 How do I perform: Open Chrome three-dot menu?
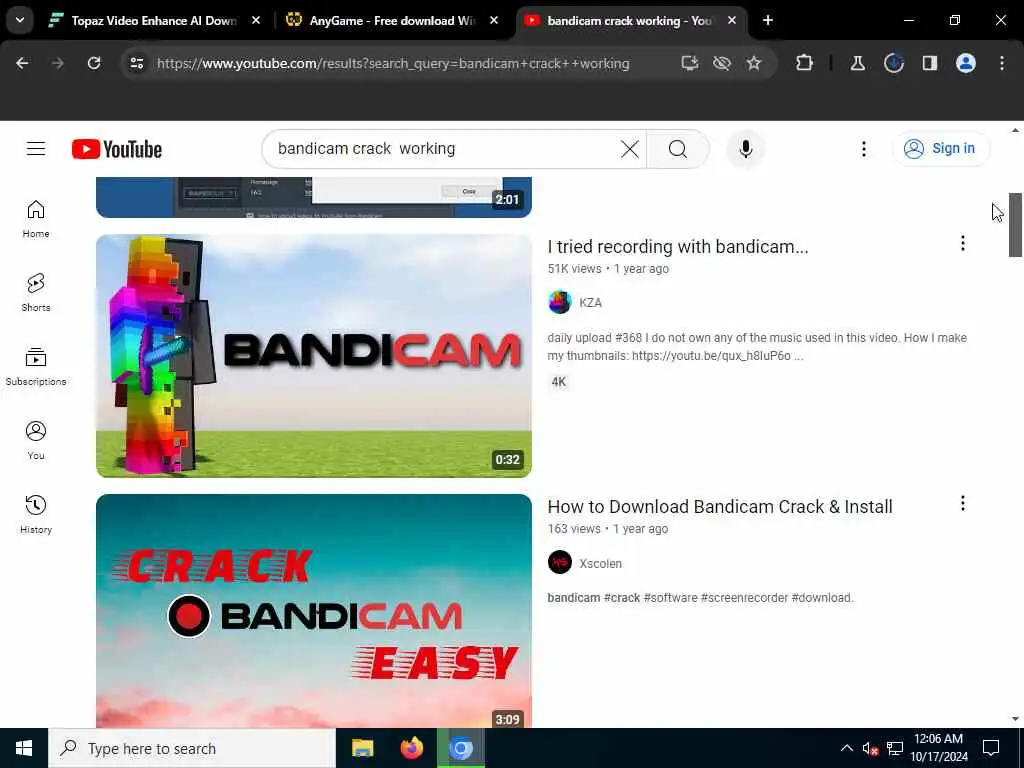(x=1002, y=63)
